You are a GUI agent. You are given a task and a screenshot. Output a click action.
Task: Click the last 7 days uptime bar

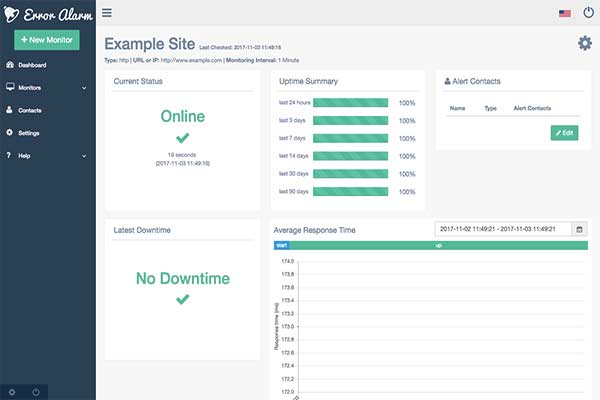click(351, 138)
